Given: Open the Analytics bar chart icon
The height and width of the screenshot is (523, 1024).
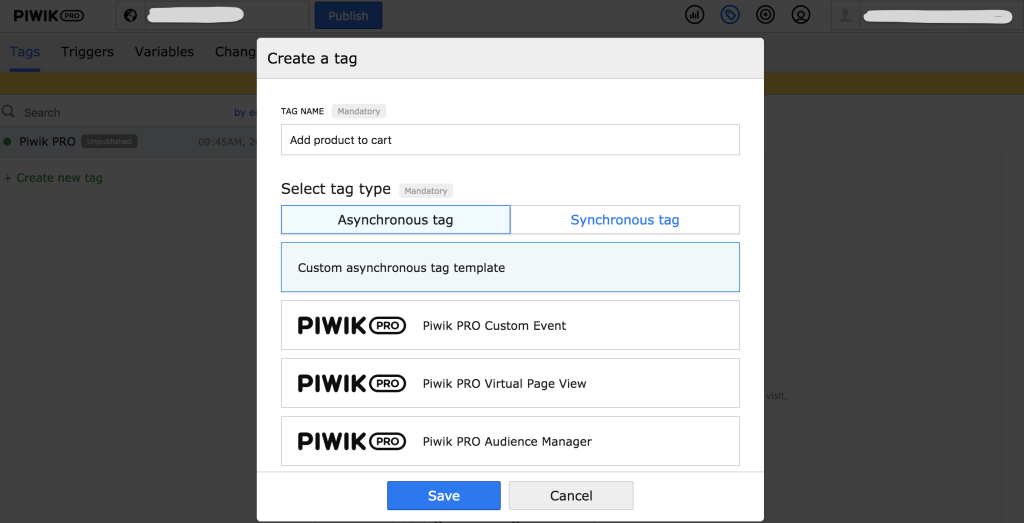Looking at the screenshot, I should click(694, 14).
